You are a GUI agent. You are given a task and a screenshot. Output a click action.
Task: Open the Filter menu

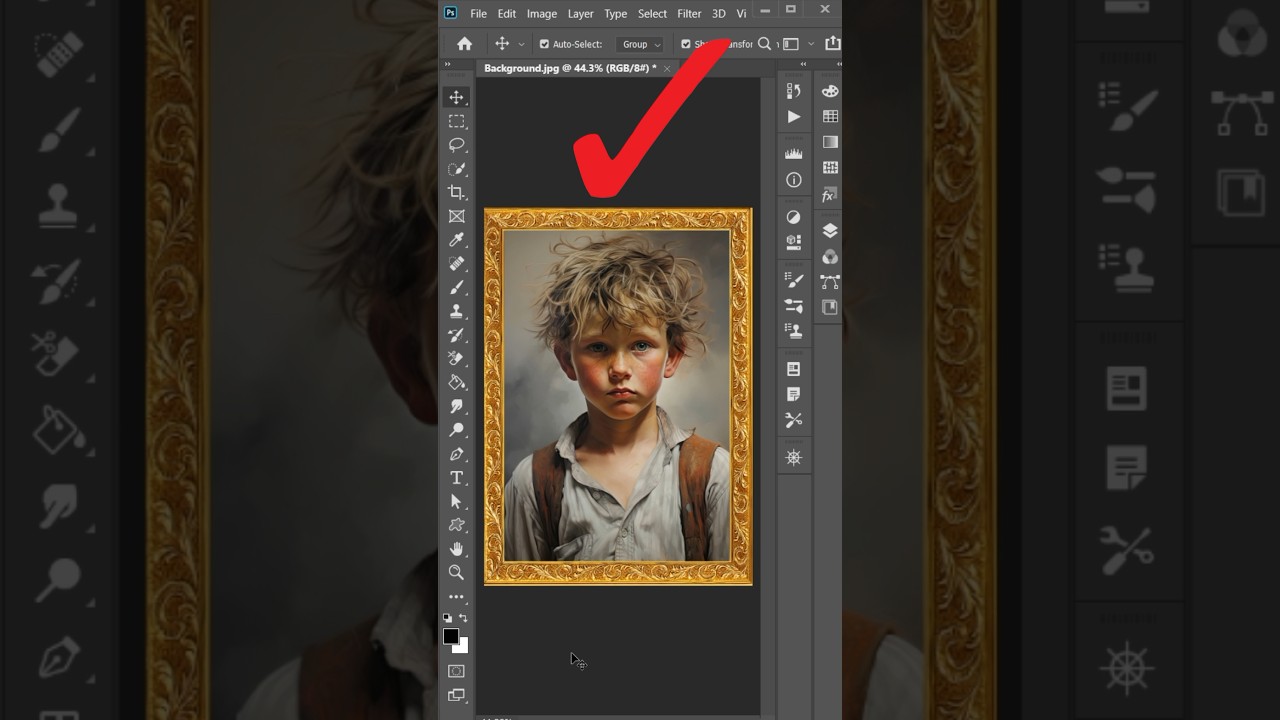click(x=689, y=14)
